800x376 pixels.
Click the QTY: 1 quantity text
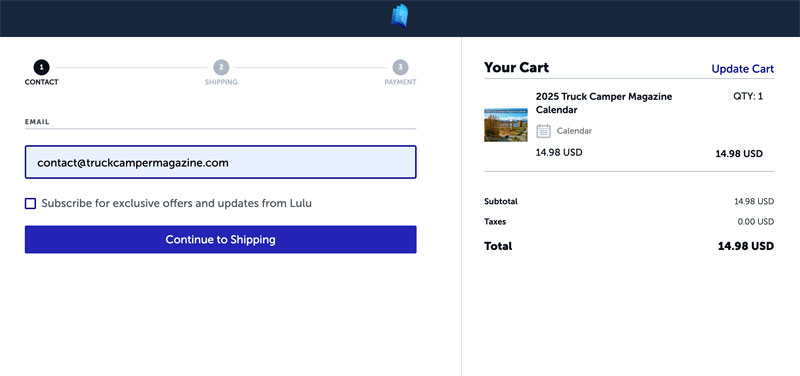748,96
